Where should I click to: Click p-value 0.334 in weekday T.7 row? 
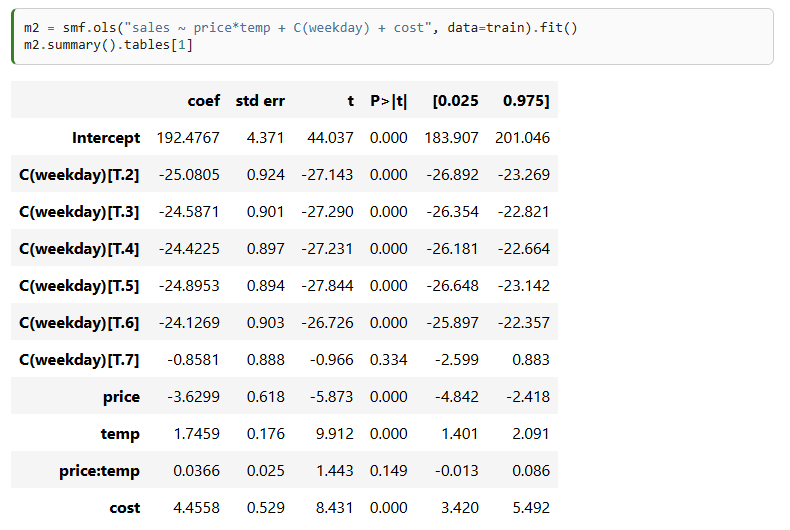tap(388, 360)
